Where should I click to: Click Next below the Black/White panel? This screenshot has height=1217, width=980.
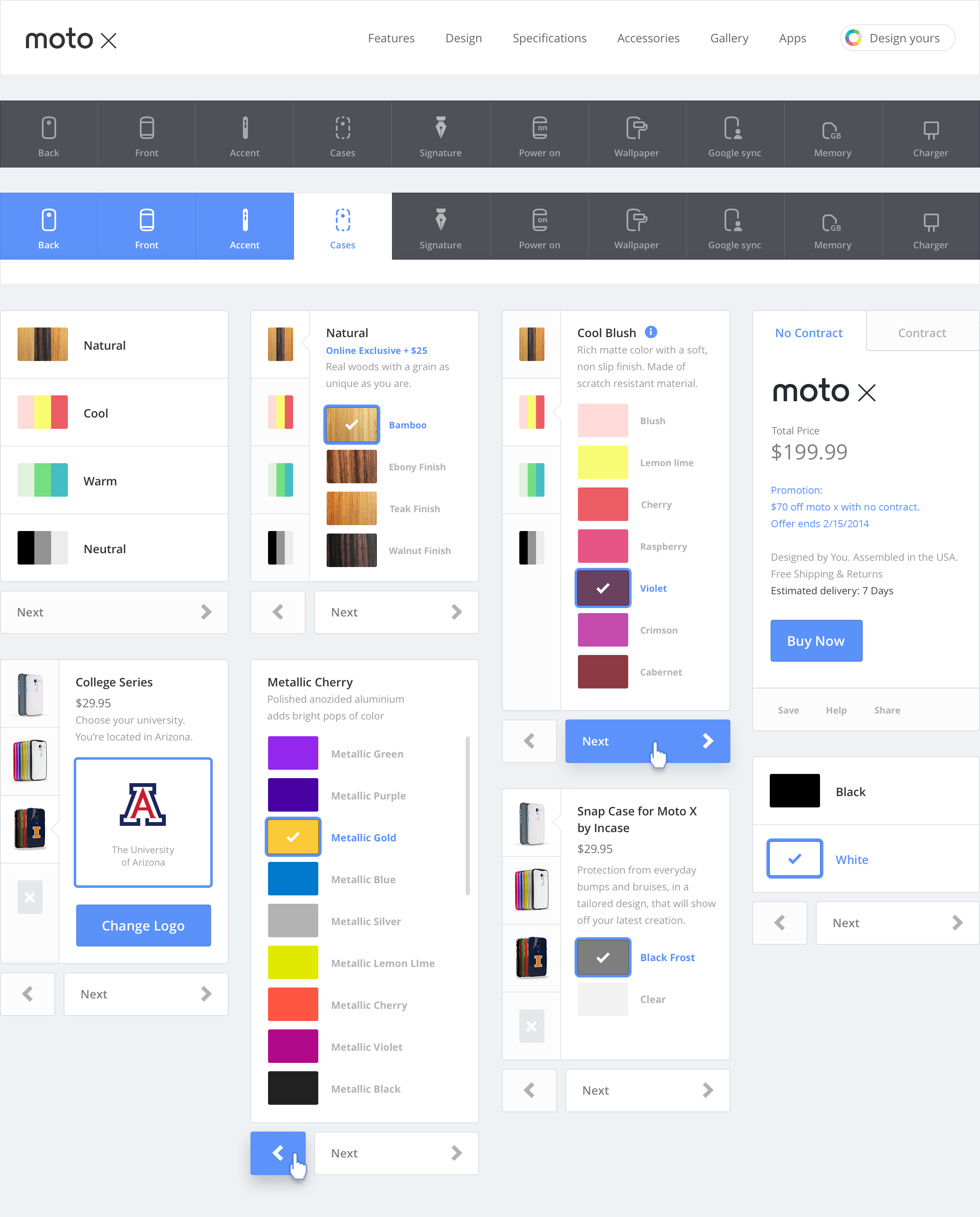(897, 923)
